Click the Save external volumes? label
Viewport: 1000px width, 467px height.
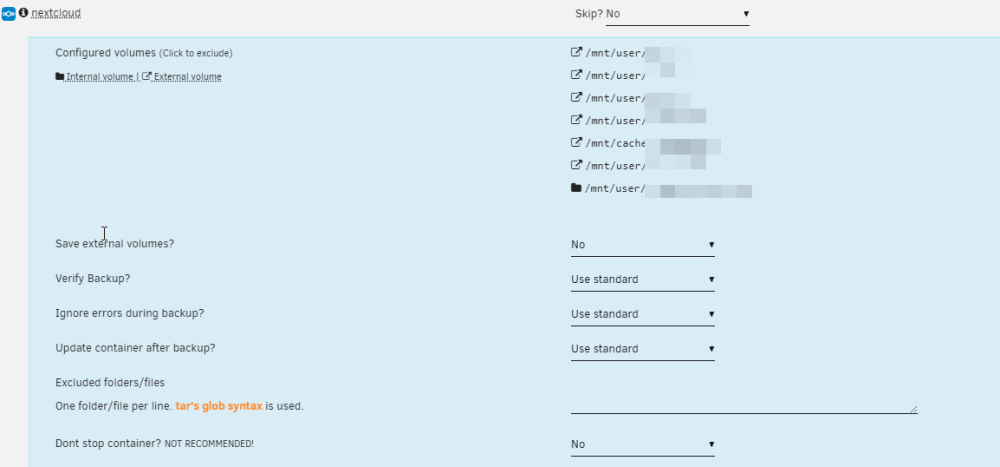tap(115, 244)
